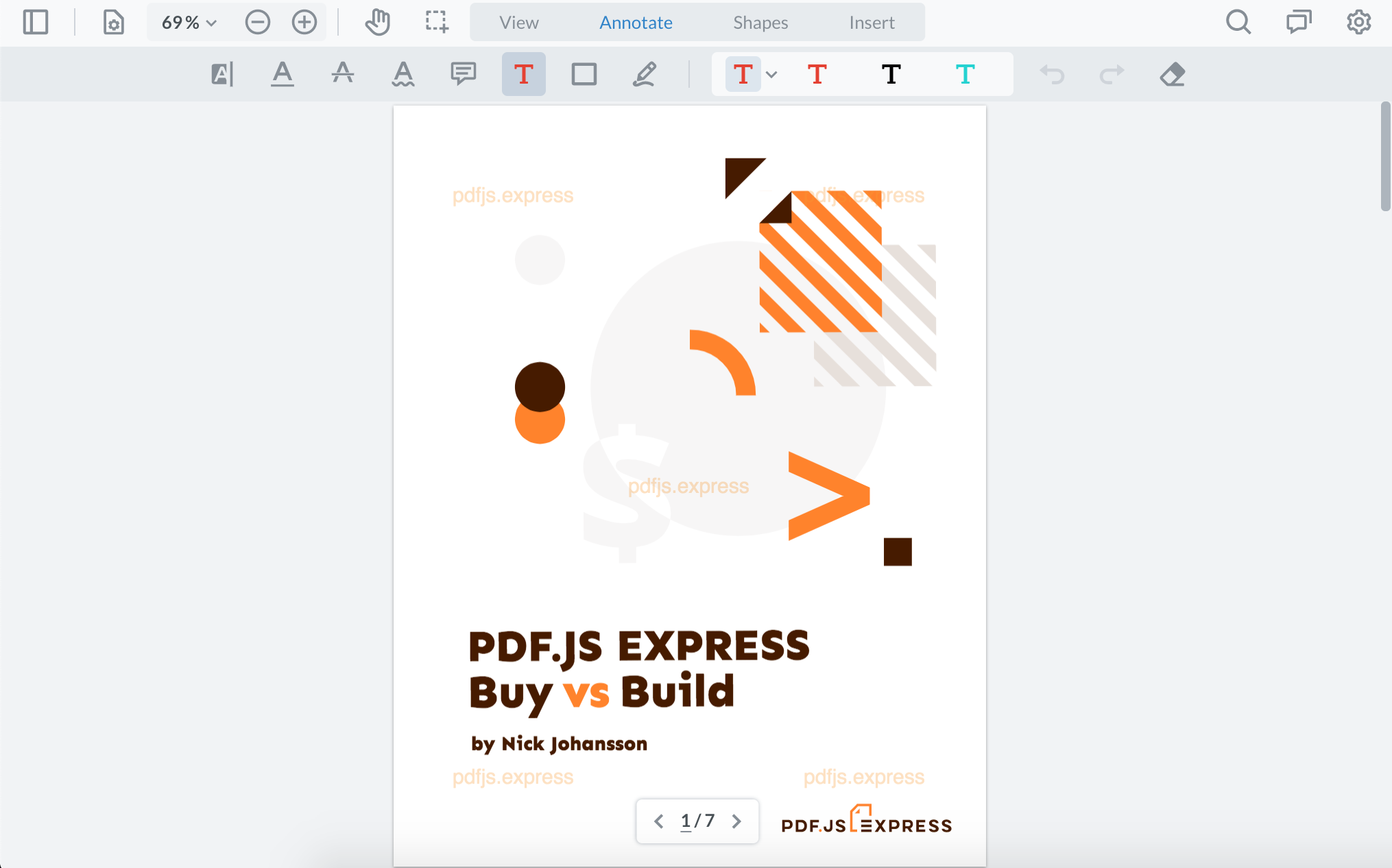The height and width of the screenshot is (868, 1392).
Task: Select the Pan hand tool
Action: (x=377, y=23)
